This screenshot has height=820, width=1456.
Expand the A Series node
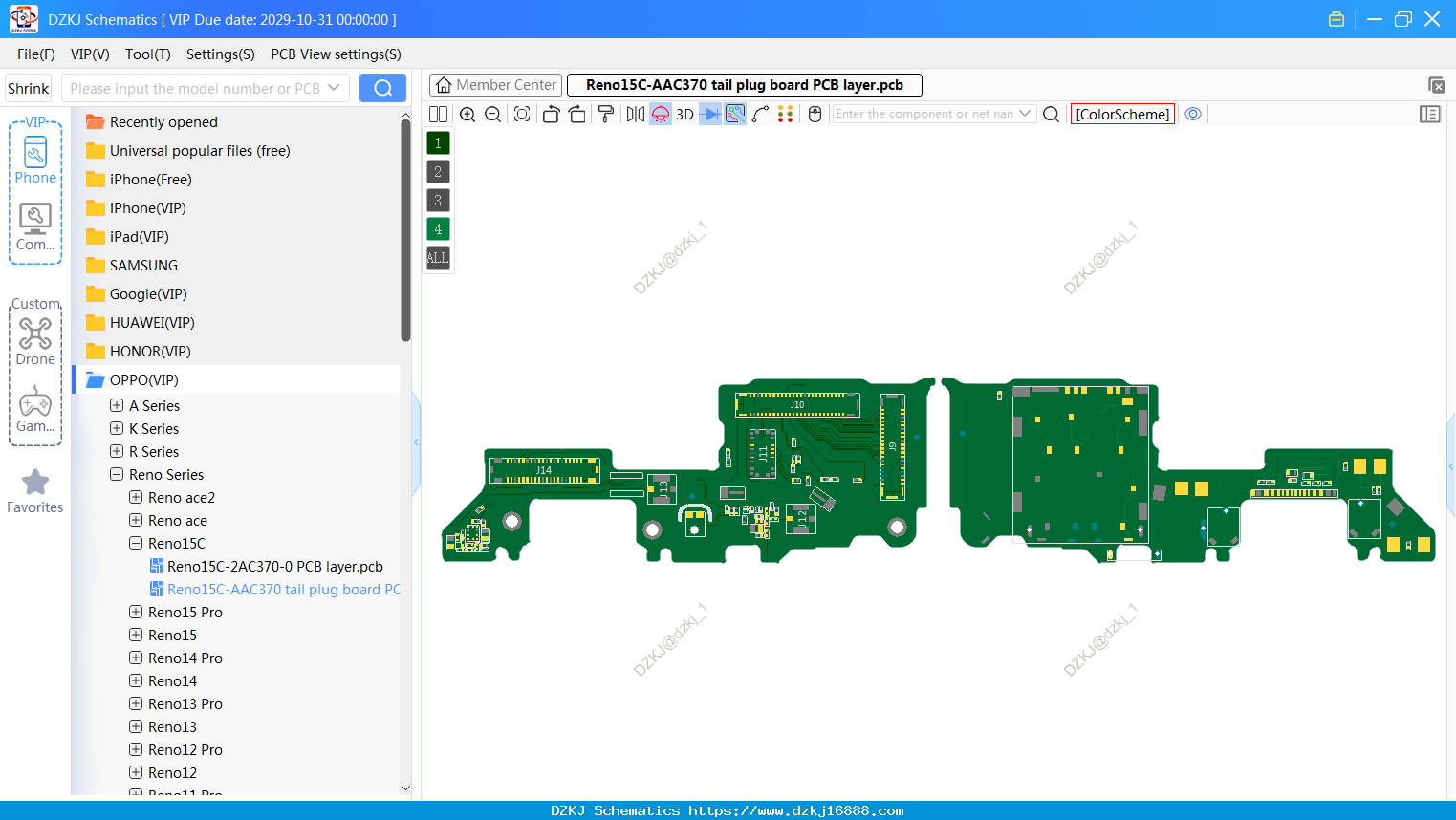pos(117,405)
